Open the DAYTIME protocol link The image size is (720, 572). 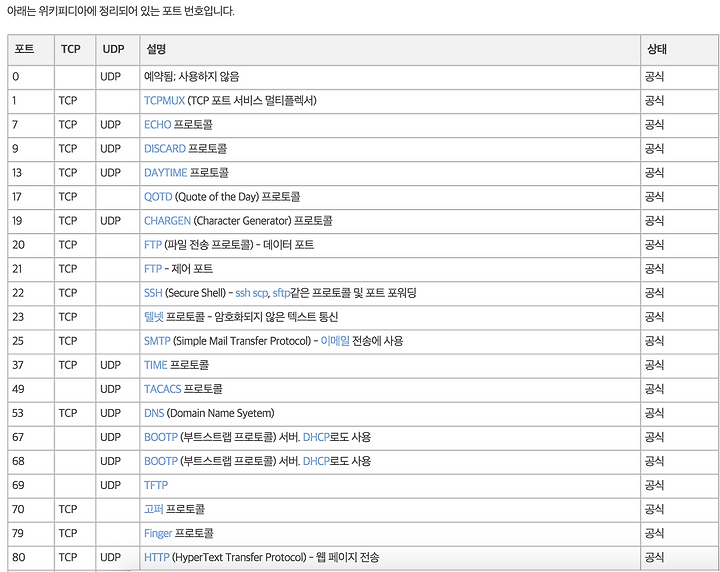coord(165,173)
